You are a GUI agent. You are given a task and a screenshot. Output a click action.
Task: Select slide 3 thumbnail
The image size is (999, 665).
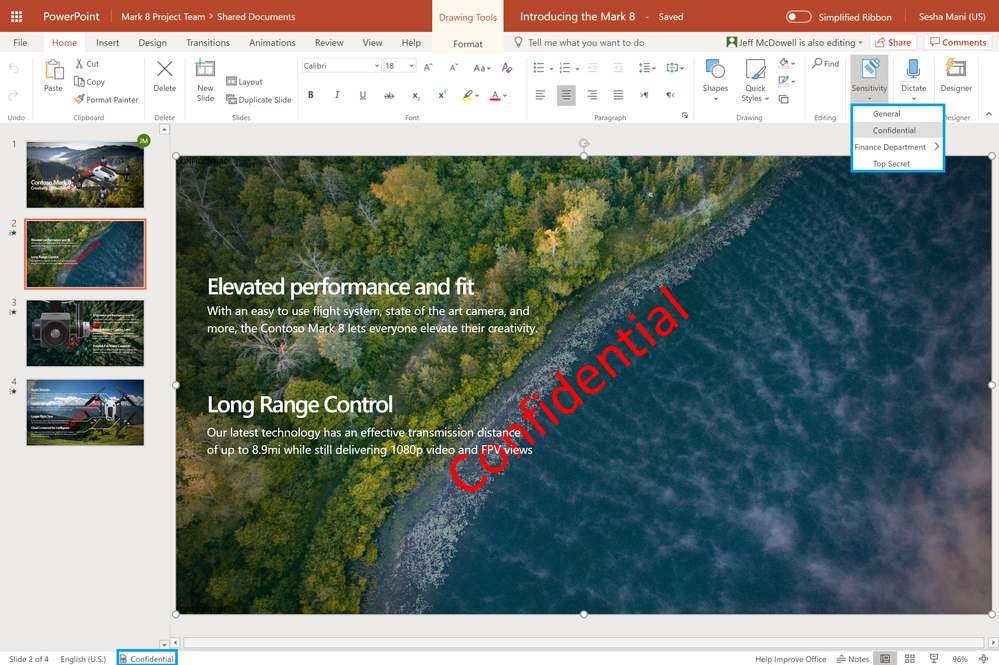[85, 333]
